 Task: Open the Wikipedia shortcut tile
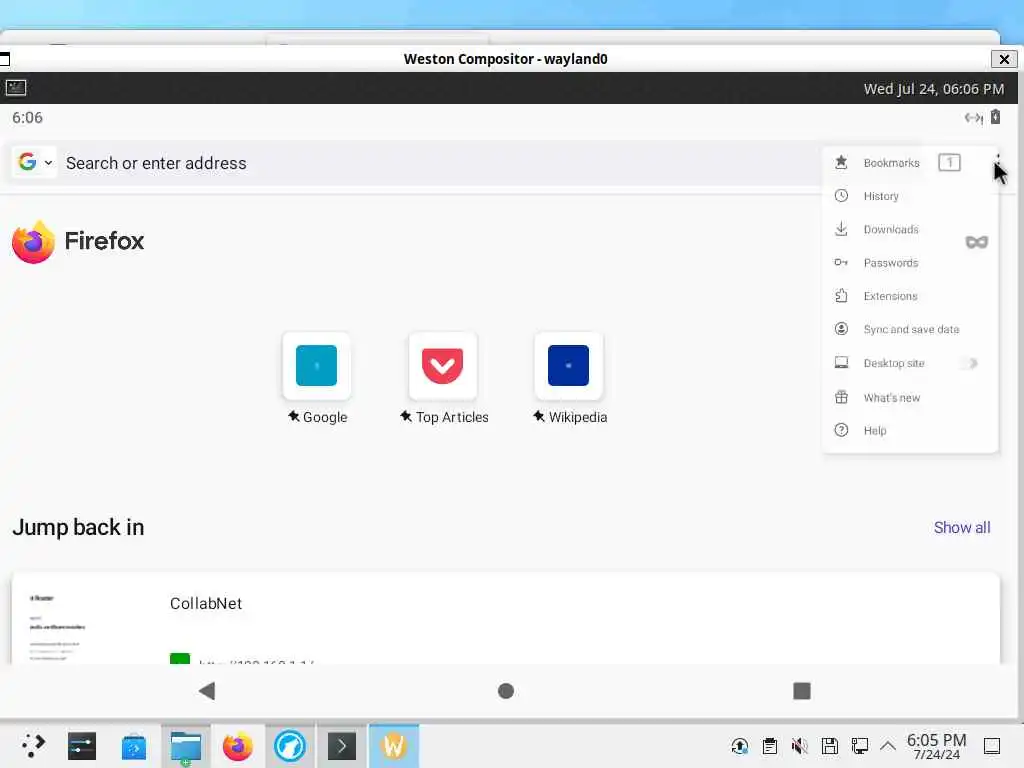tap(568, 366)
